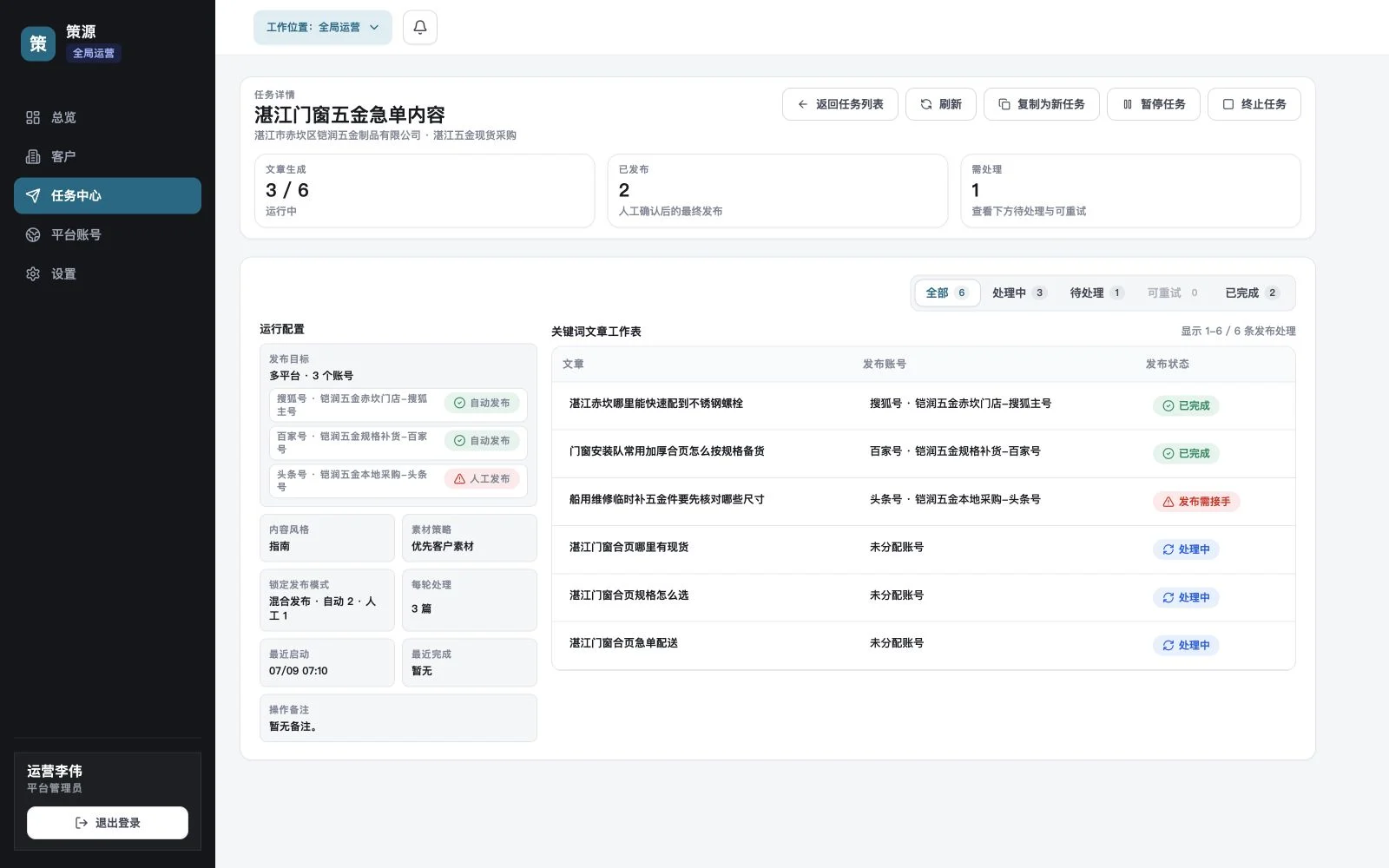Image resolution: width=1389 pixels, height=868 pixels.
Task: Go to 客户 in the sidebar
Action: tap(108, 156)
